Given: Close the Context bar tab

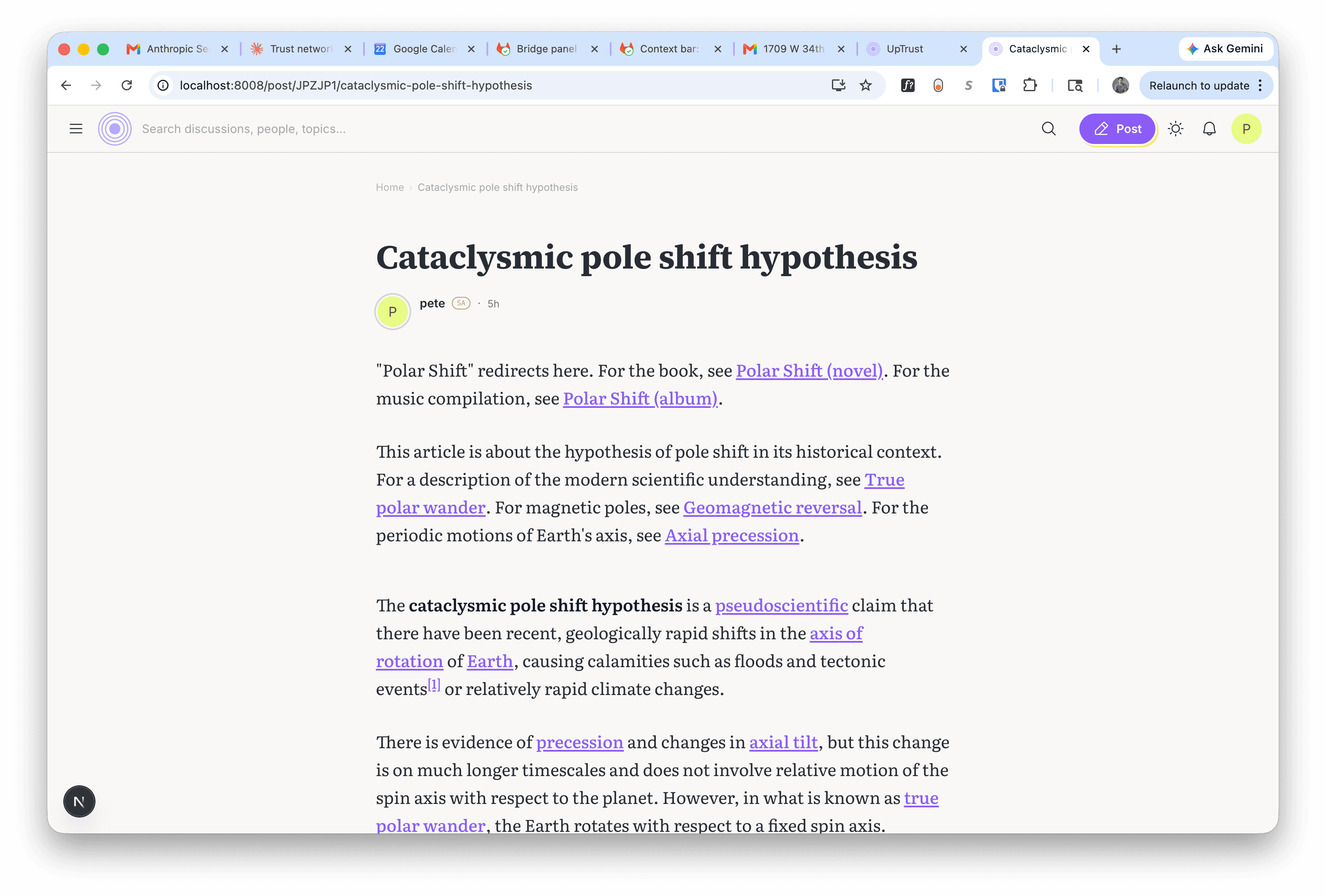Looking at the screenshot, I should point(718,49).
